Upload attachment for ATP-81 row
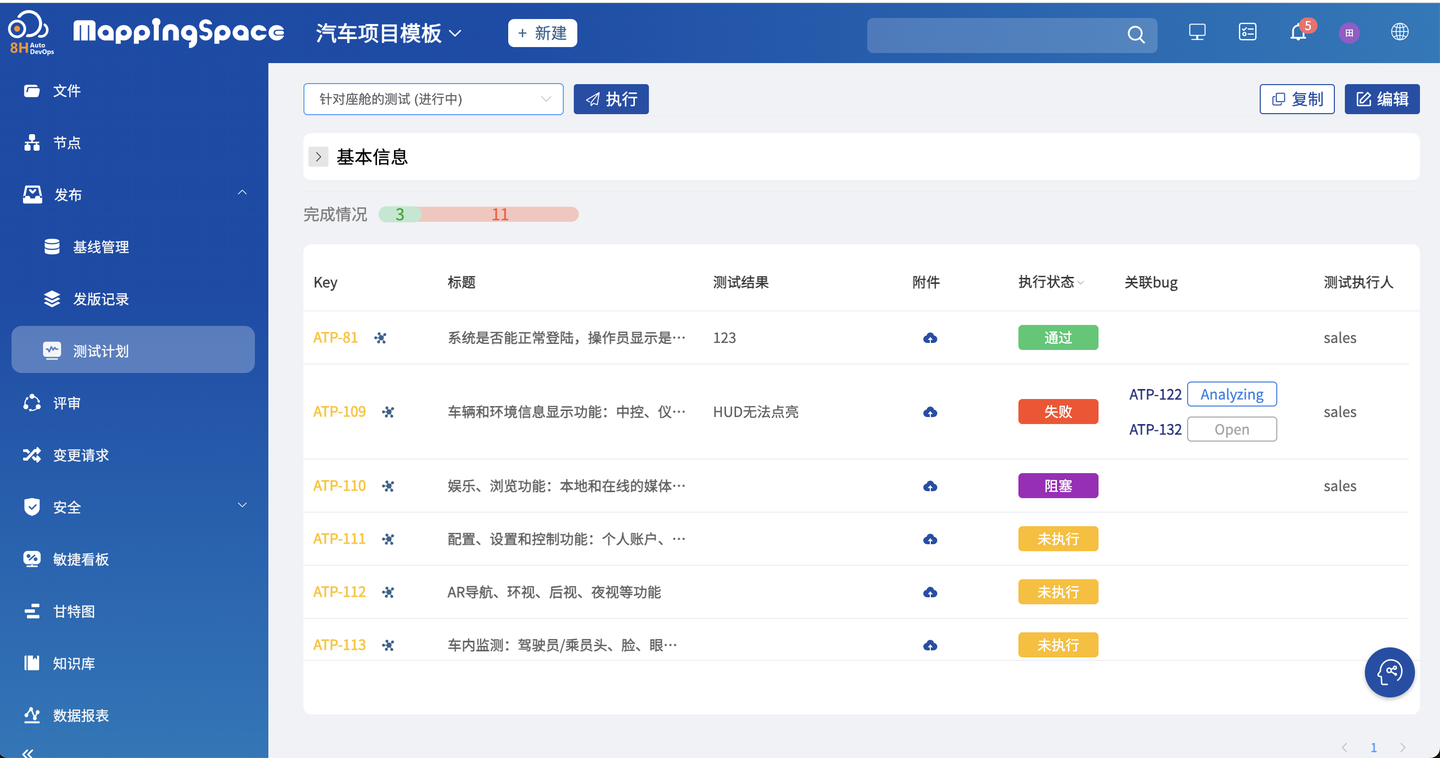Image resolution: width=1440 pixels, height=758 pixels. pyautogui.click(x=930, y=338)
